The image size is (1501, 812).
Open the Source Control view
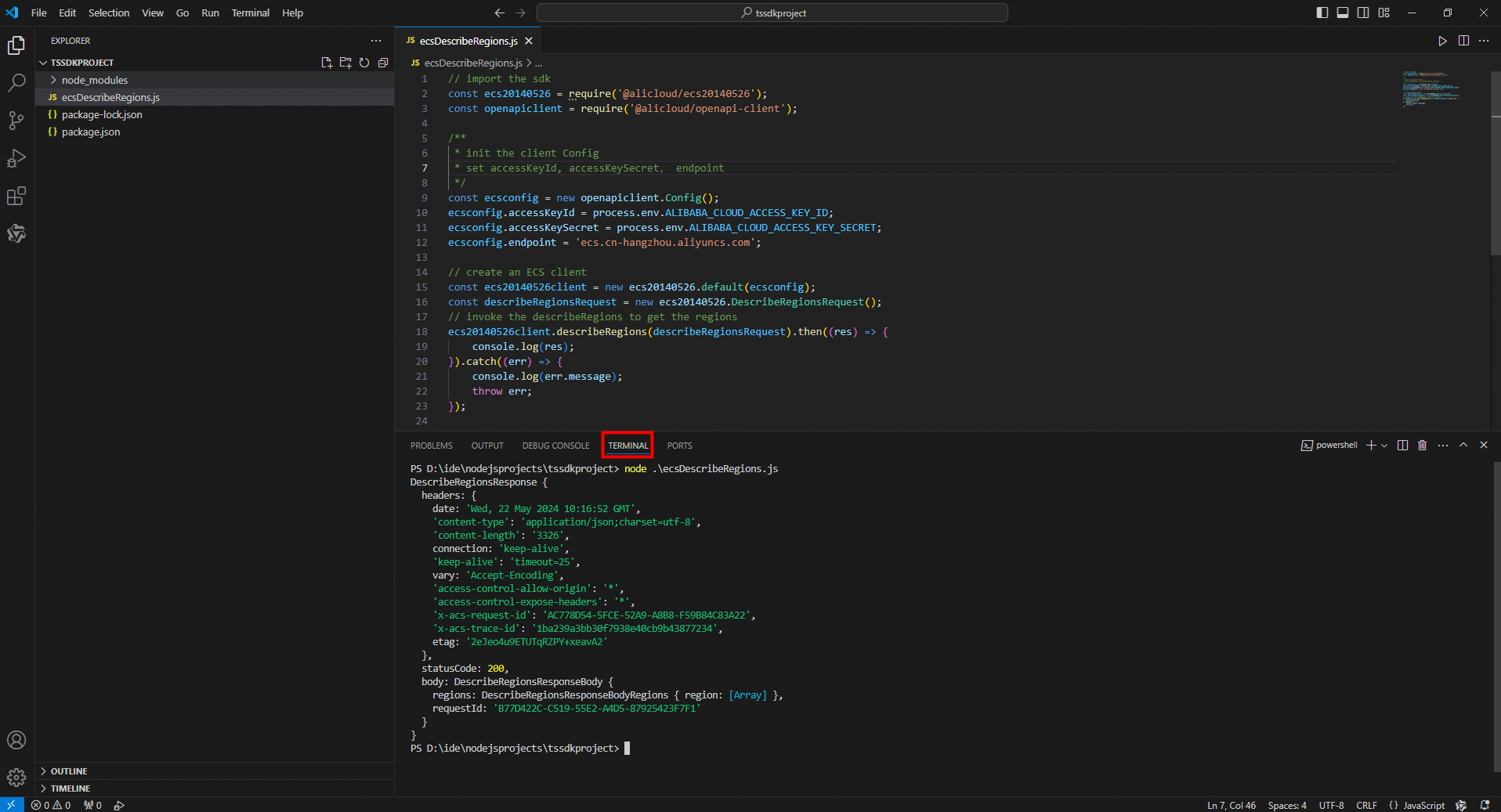(x=16, y=121)
